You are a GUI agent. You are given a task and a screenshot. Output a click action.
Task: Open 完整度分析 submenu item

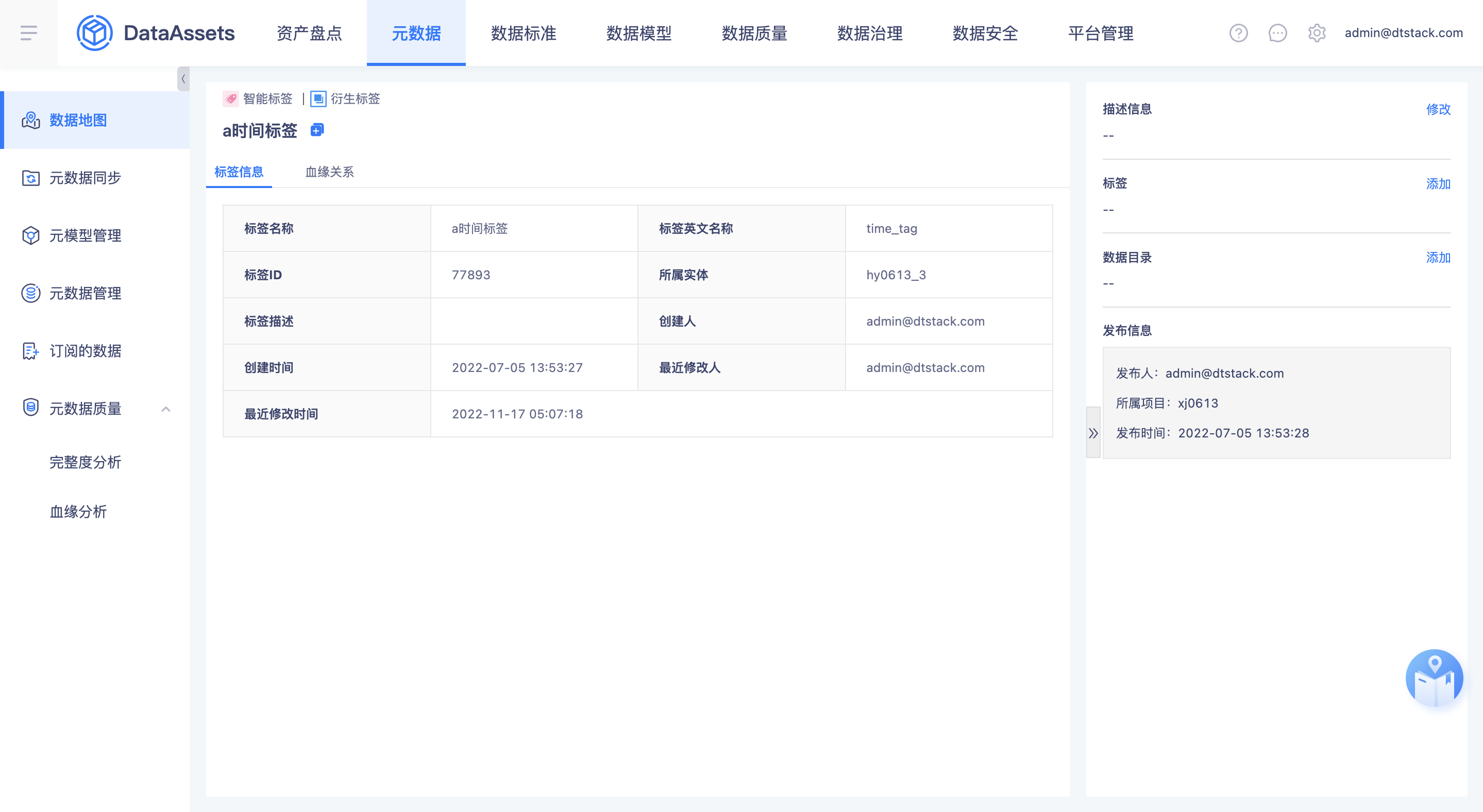pos(85,462)
